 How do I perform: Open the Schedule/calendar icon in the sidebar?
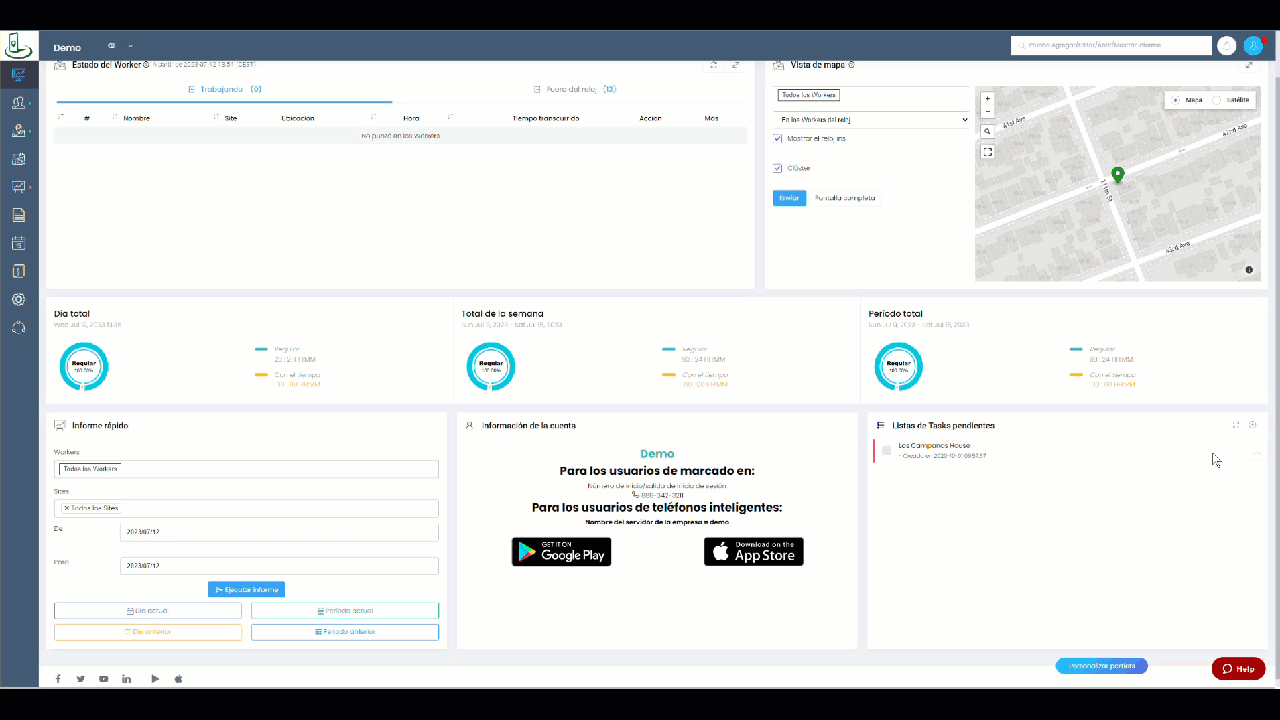point(18,242)
